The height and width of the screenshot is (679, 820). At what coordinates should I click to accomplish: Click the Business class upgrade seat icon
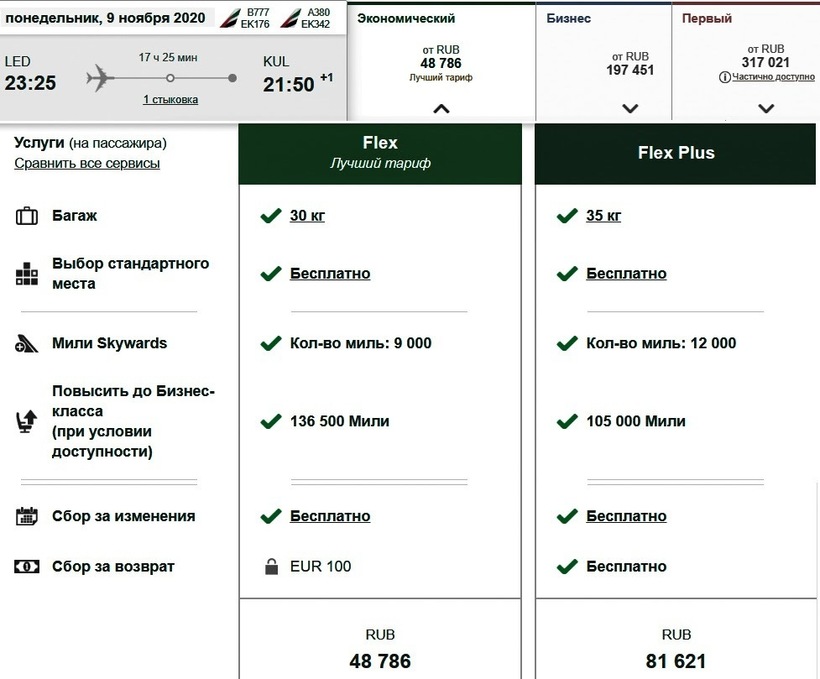click(x=27, y=422)
